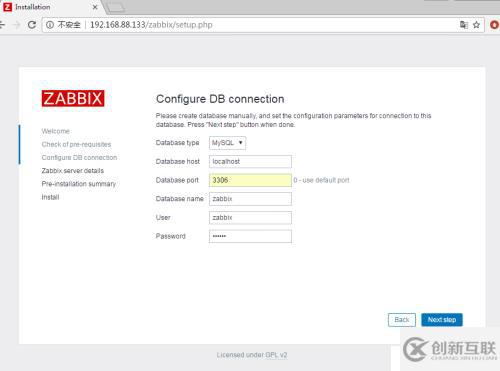500x371 pixels.
Task: Click the Database host label
Action: pyautogui.click(x=178, y=162)
